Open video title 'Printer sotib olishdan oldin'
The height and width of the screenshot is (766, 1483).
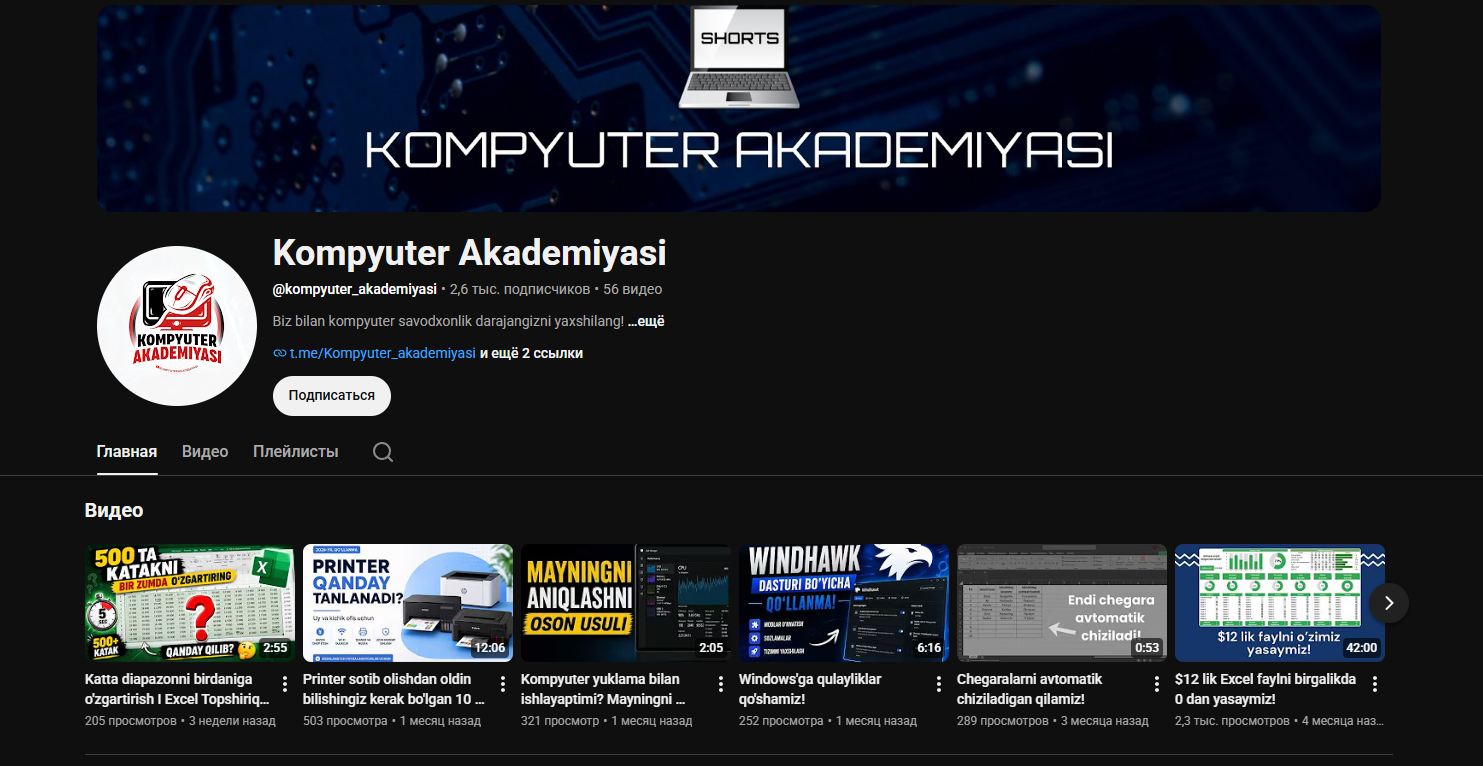coord(394,689)
